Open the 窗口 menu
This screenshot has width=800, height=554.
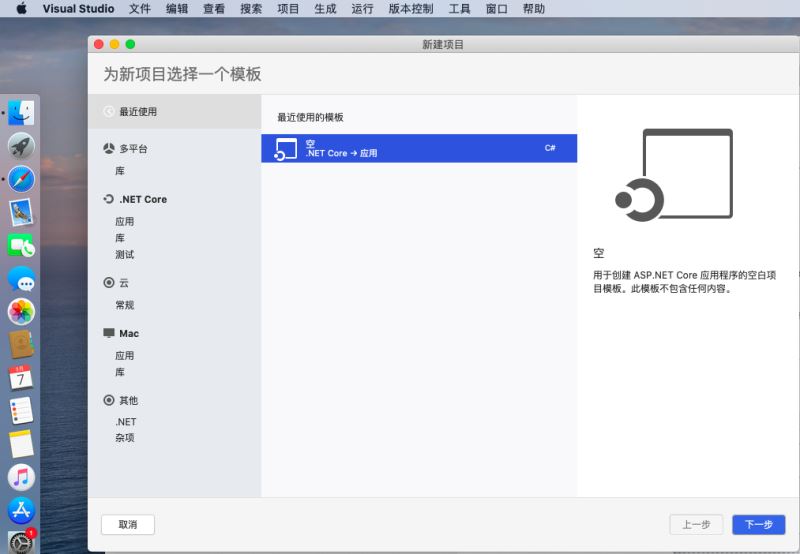click(496, 9)
